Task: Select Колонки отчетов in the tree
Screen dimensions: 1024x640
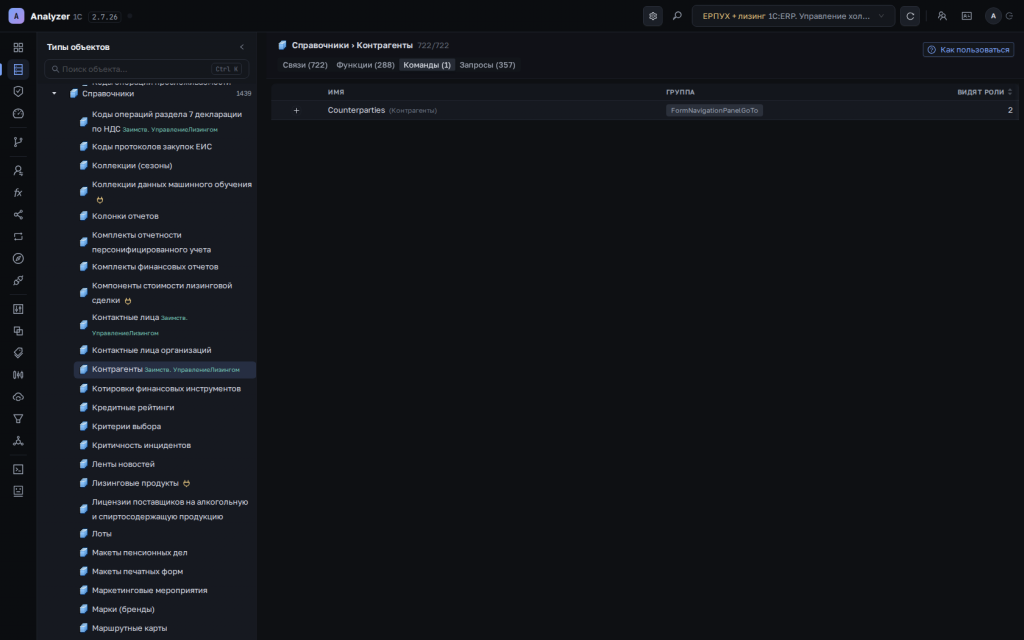Action: click(x=125, y=216)
